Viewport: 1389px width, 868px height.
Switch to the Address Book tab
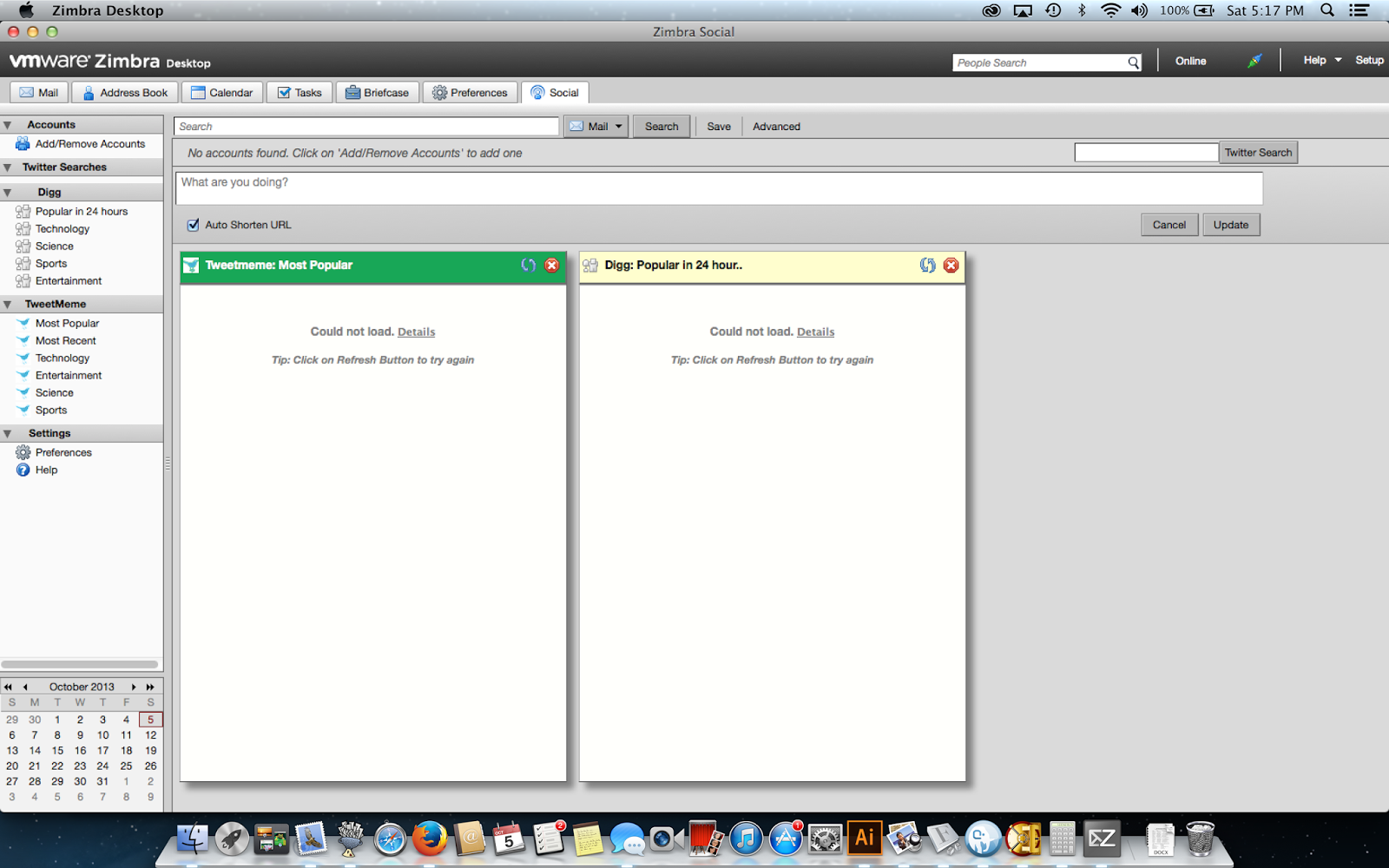(x=125, y=93)
